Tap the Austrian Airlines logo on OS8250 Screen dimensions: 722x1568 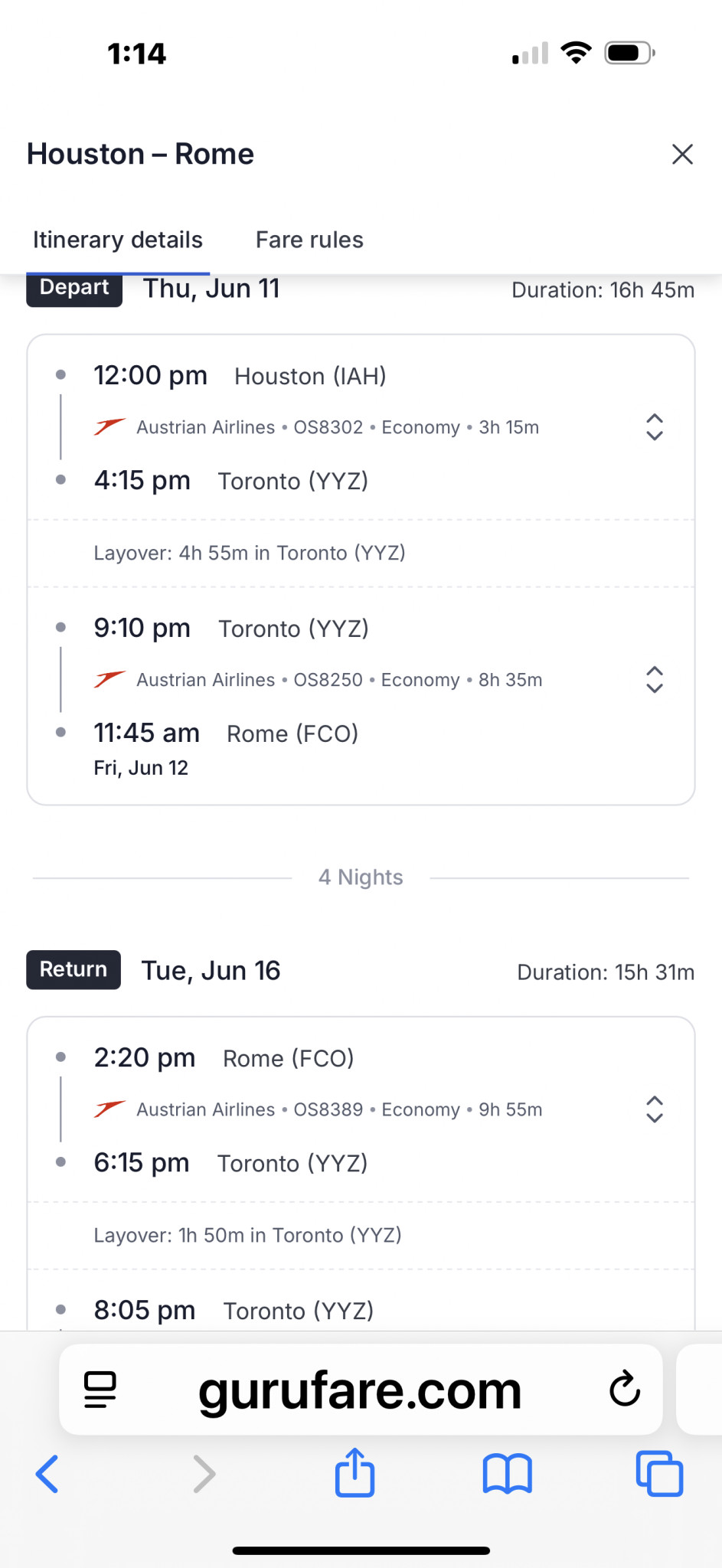click(109, 679)
